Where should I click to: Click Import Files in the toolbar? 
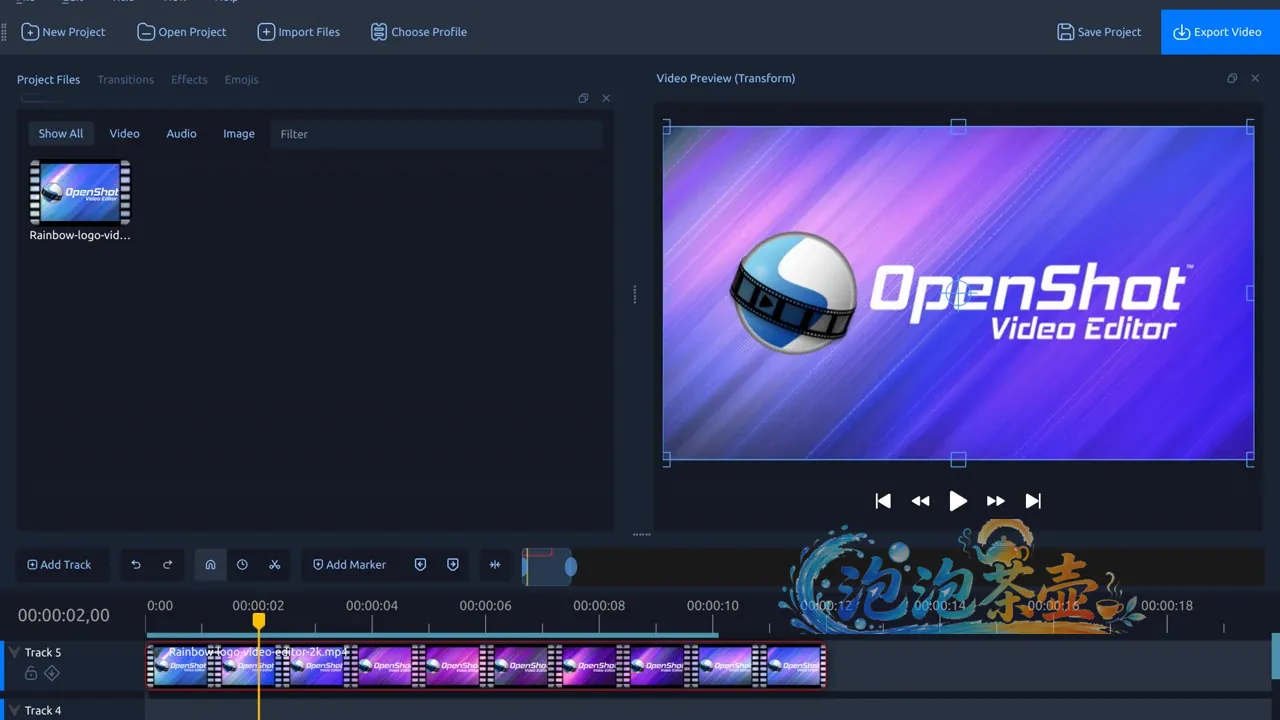(299, 32)
